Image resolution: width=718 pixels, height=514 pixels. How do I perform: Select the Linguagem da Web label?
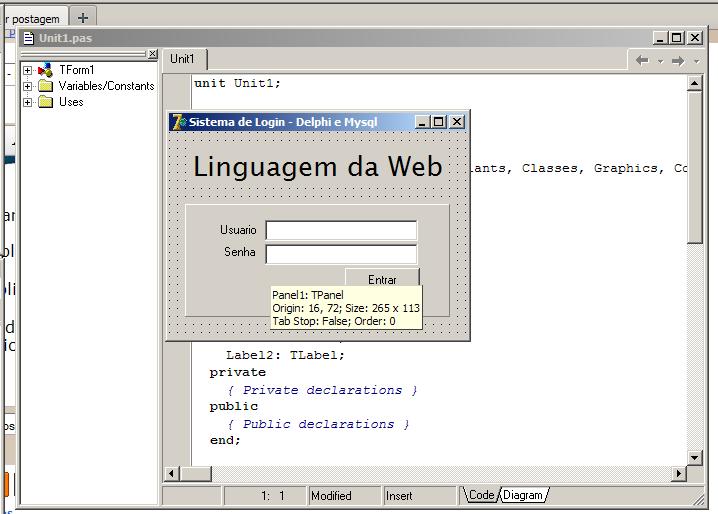tap(318, 166)
